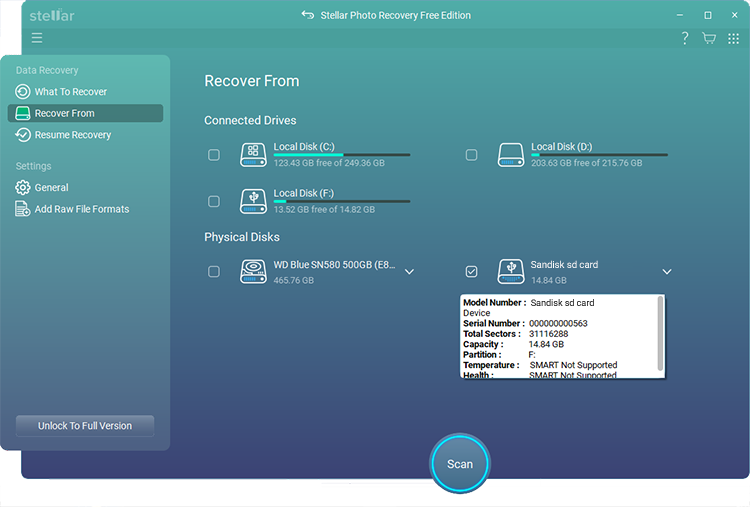Click the Local Disk (C:) label
Image resolution: width=750 pixels, height=507 pixels.
coord(304,146)
